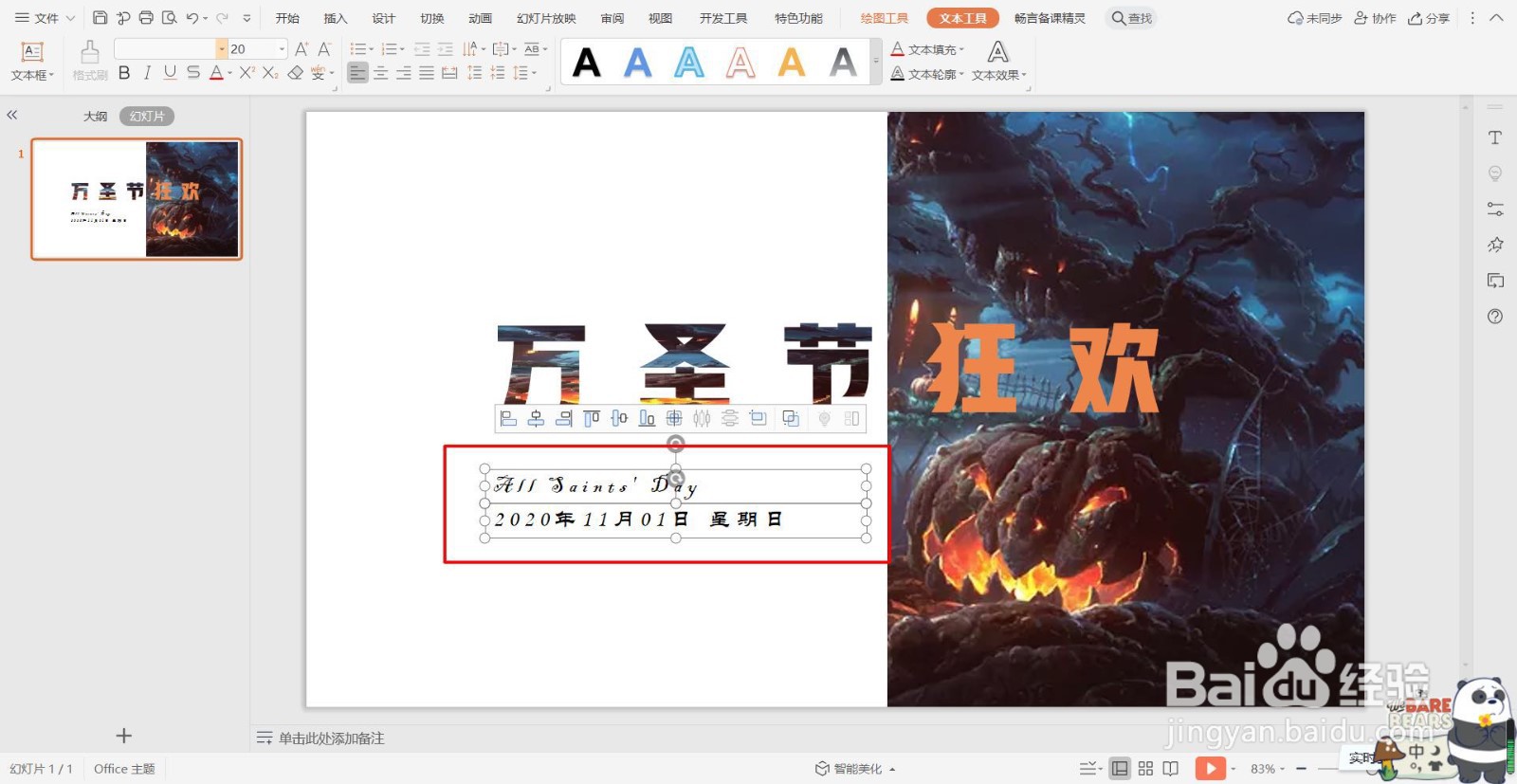This screenshot has height=784, width=1517.
Task: Align right in floating object toolbar
Action: point(563,418)
